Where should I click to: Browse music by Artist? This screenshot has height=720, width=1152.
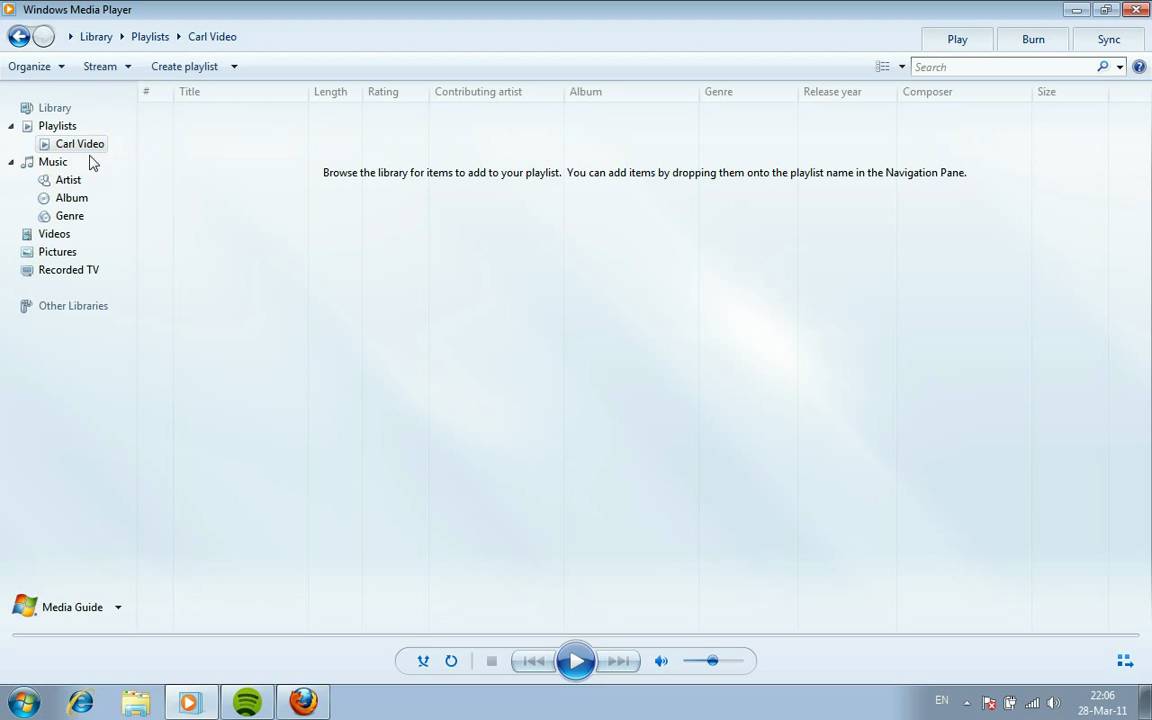tap(68, 180)
